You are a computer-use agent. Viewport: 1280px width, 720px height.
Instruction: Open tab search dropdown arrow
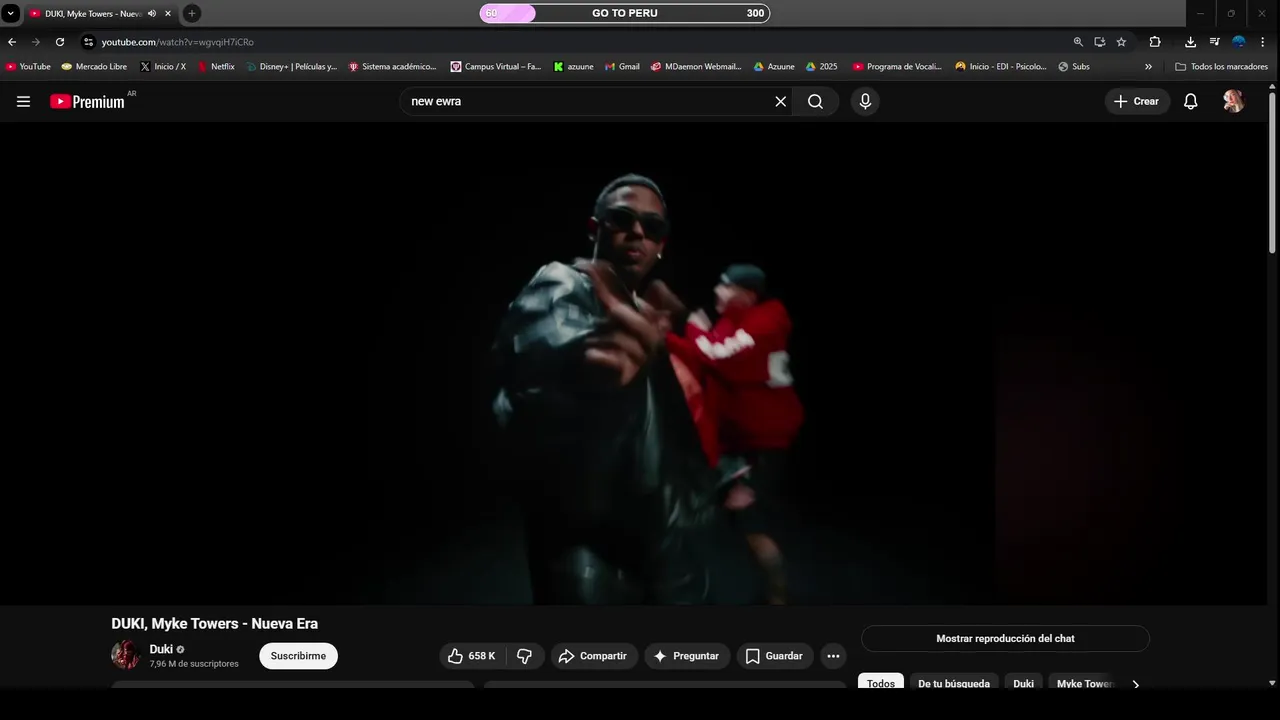[x=10, y=13]
